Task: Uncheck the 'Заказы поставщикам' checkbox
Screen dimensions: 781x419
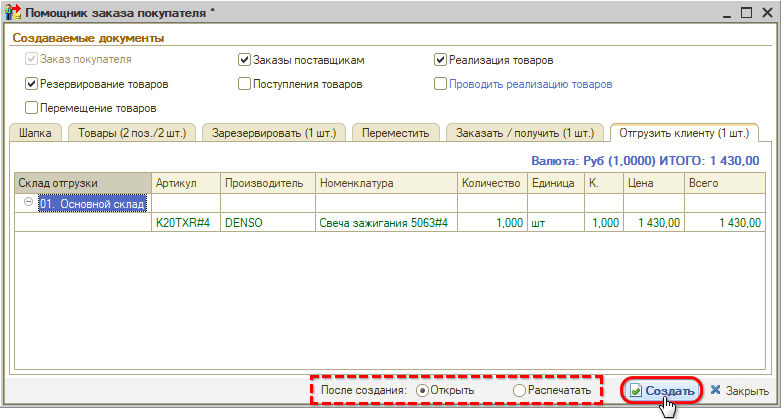Action: point(245,60)
